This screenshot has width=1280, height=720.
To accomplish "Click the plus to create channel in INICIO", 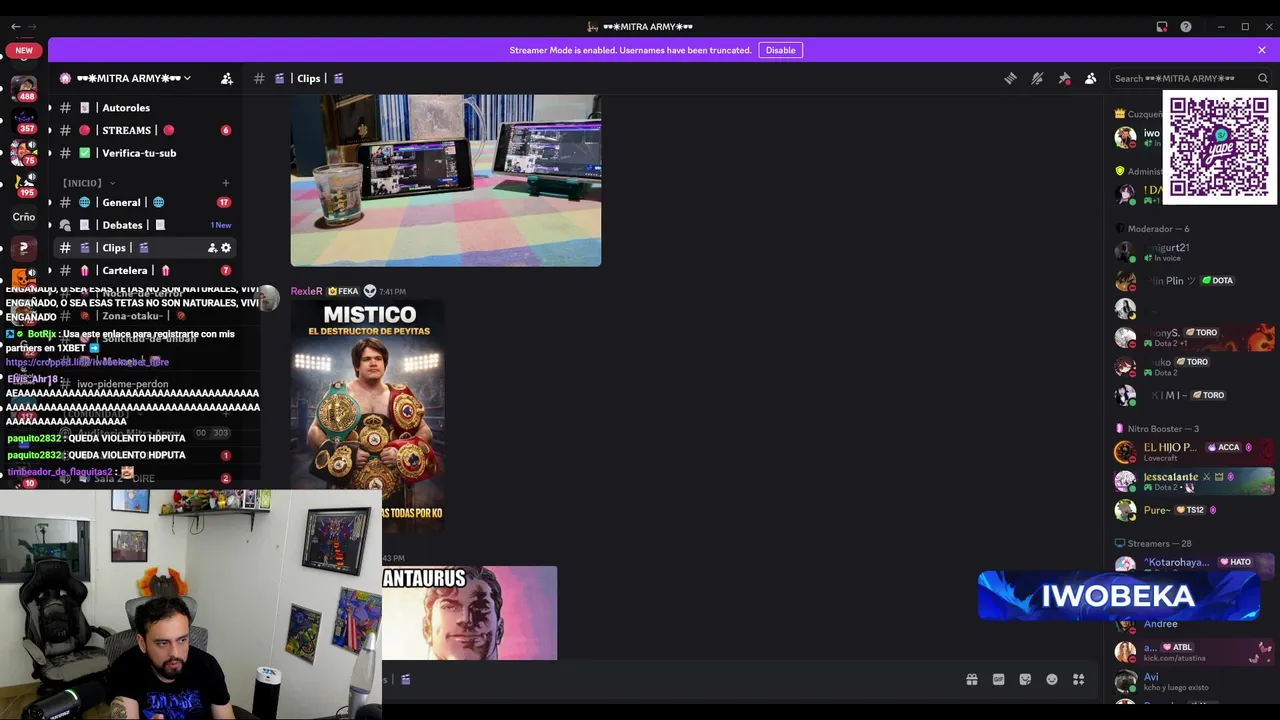I will pos(225,183).
